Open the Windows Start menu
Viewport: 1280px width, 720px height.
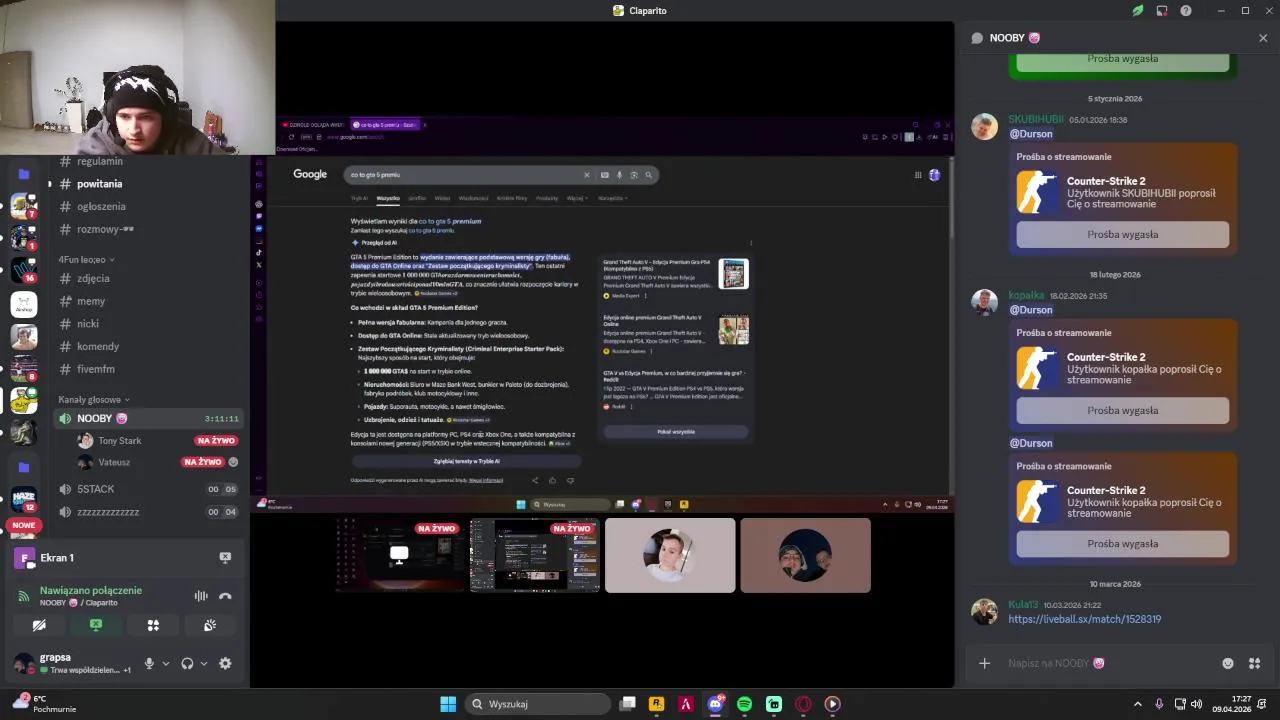click(x=448, y=704)
